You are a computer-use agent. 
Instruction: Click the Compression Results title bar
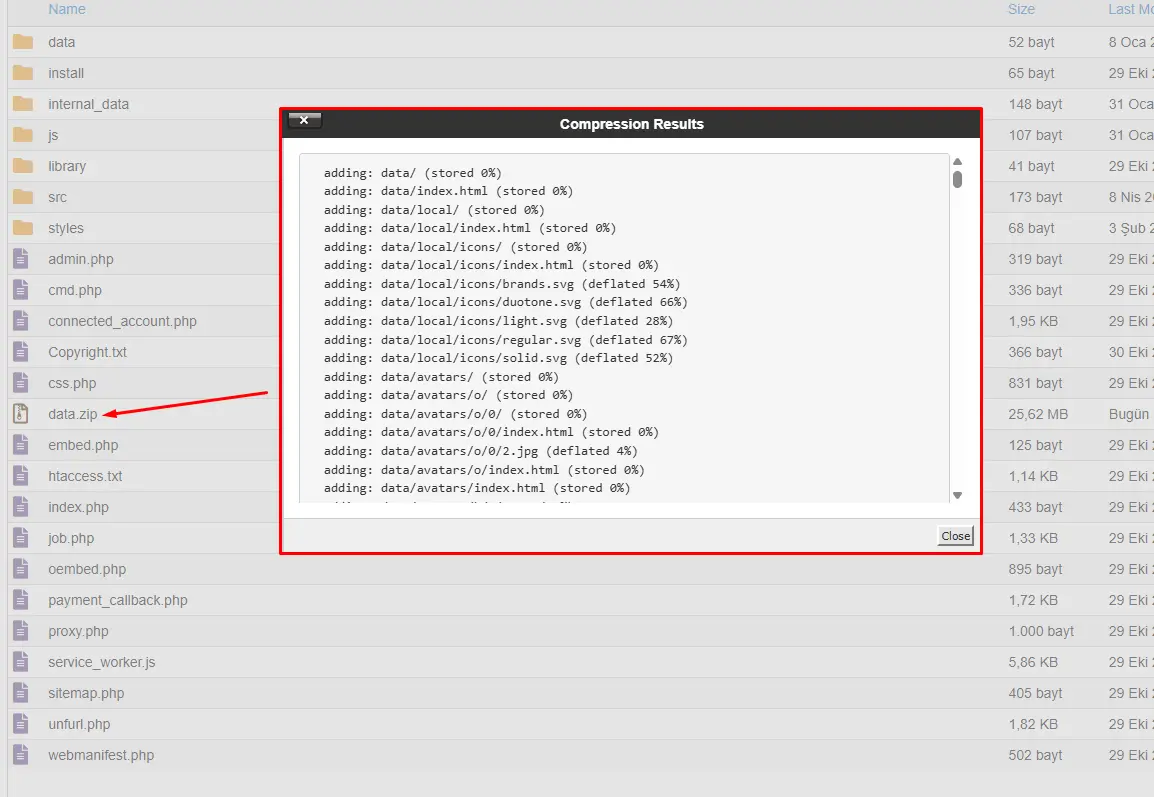[631, 124]
